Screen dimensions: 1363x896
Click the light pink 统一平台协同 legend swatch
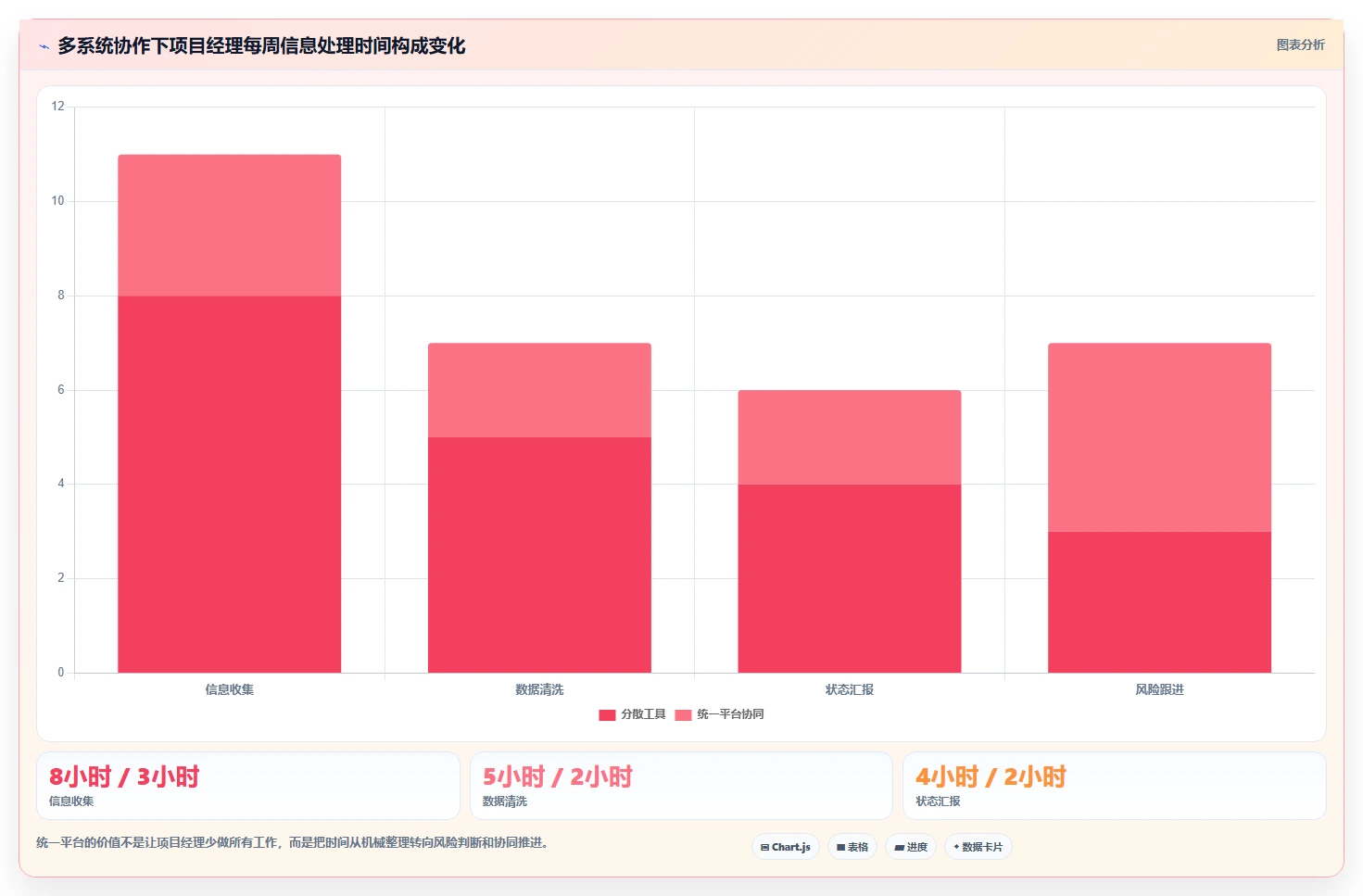point(683,714)
